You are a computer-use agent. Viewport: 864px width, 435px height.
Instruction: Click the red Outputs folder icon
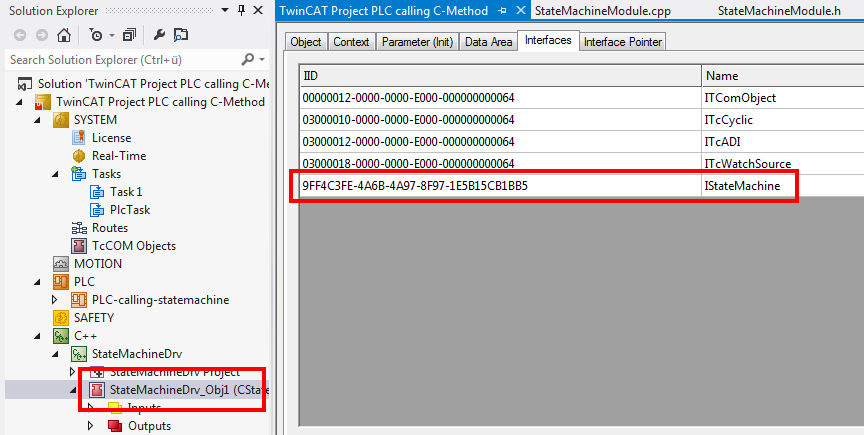tap(115, 426)
